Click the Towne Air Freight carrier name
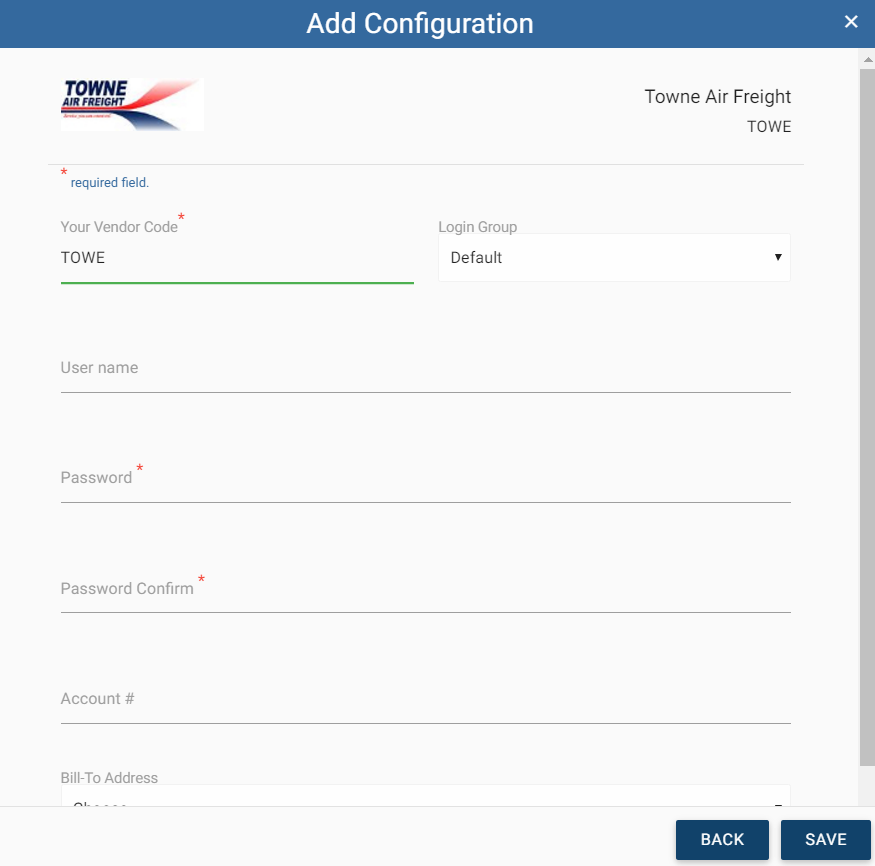The width and height of the screenshot is (875, 866). pos(718,97)
